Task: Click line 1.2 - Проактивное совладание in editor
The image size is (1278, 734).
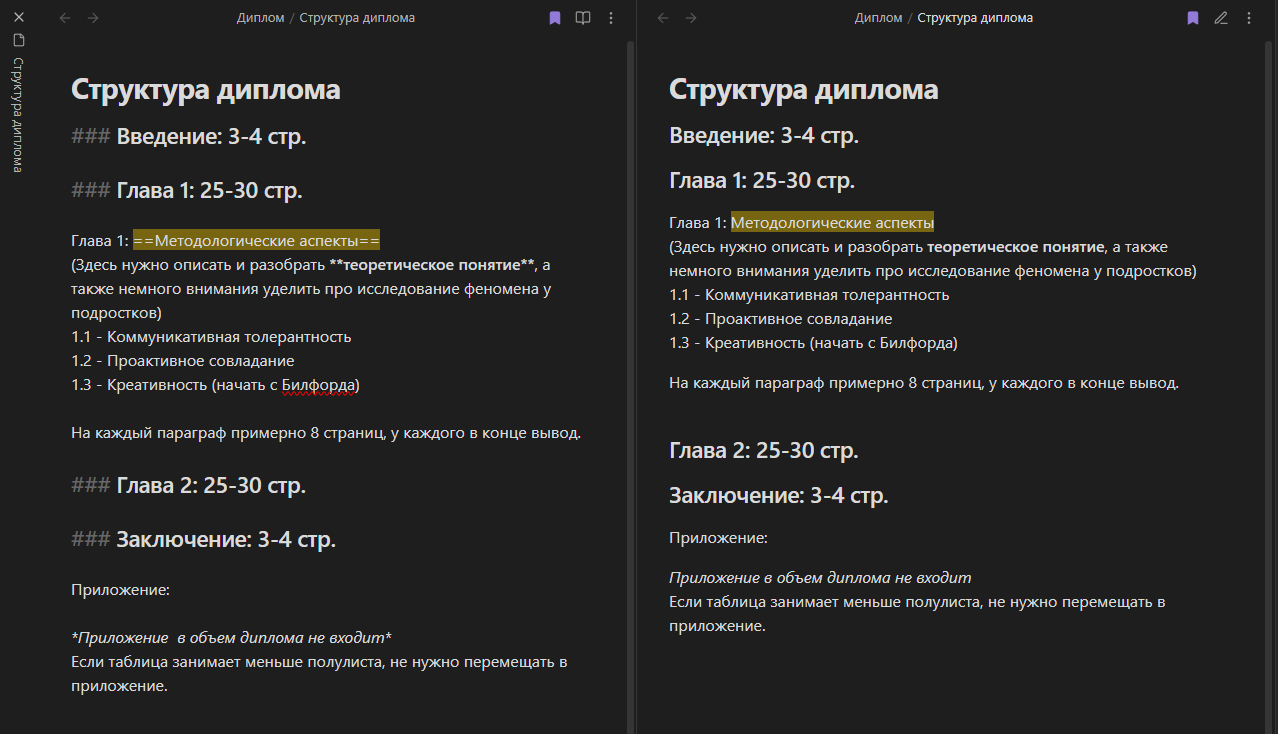Action: (x=183, y=361)
